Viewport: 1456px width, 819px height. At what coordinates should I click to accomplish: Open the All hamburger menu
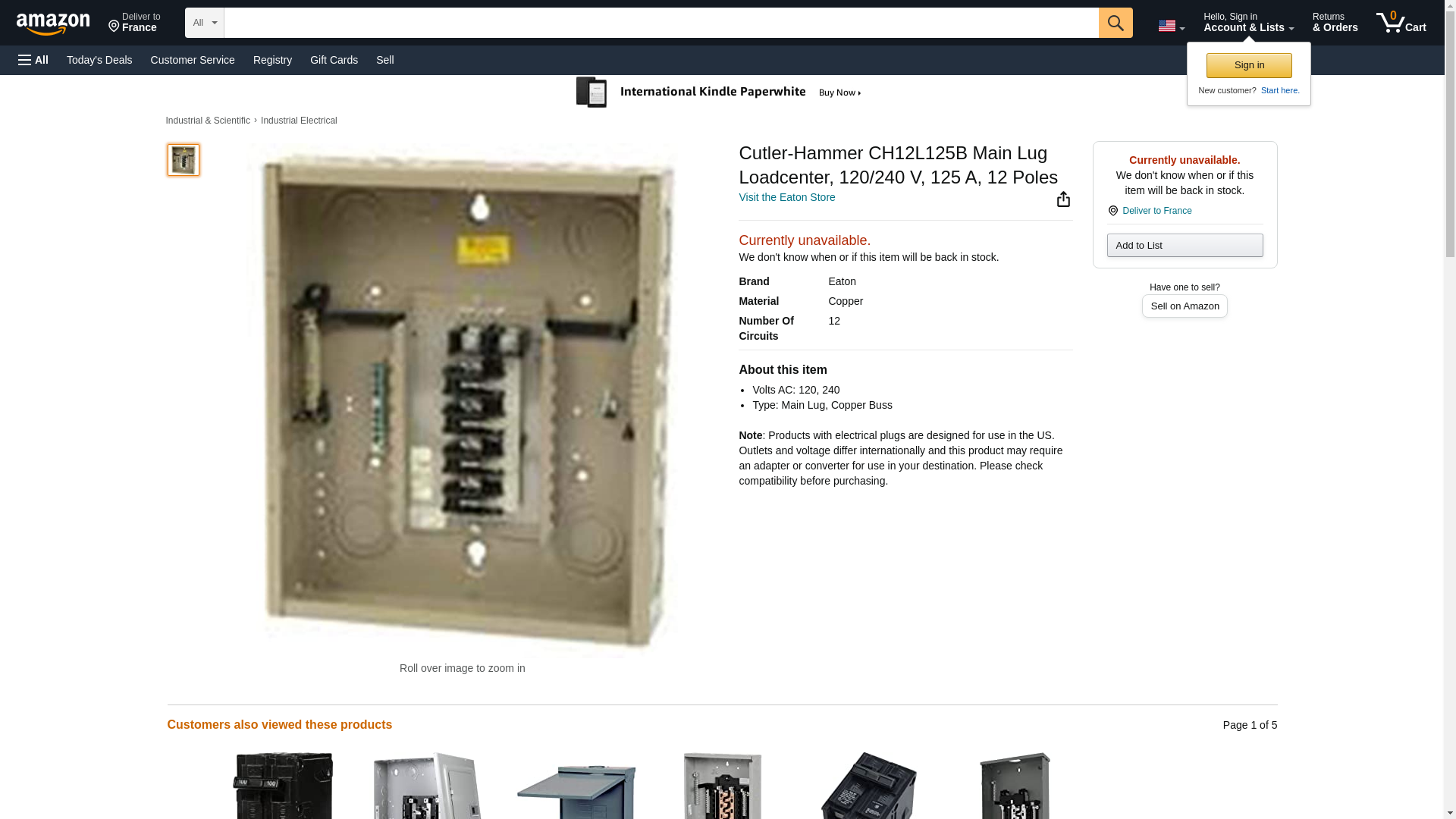tap(33, 60)
